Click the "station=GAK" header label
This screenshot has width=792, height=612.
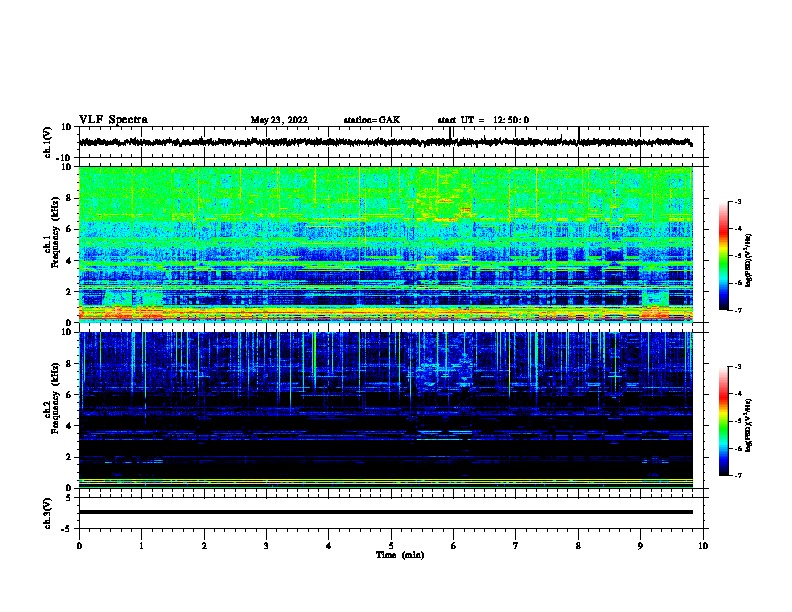372,120
